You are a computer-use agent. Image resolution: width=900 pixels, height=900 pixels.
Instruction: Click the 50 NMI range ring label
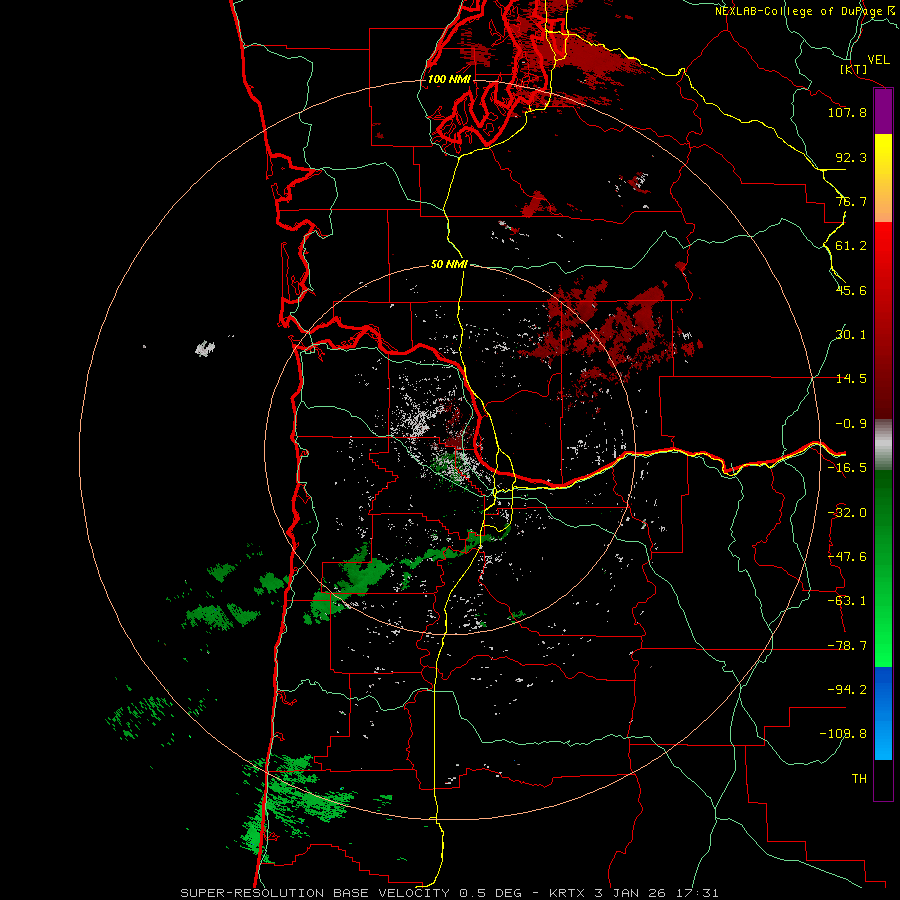(x=449, y=264)
